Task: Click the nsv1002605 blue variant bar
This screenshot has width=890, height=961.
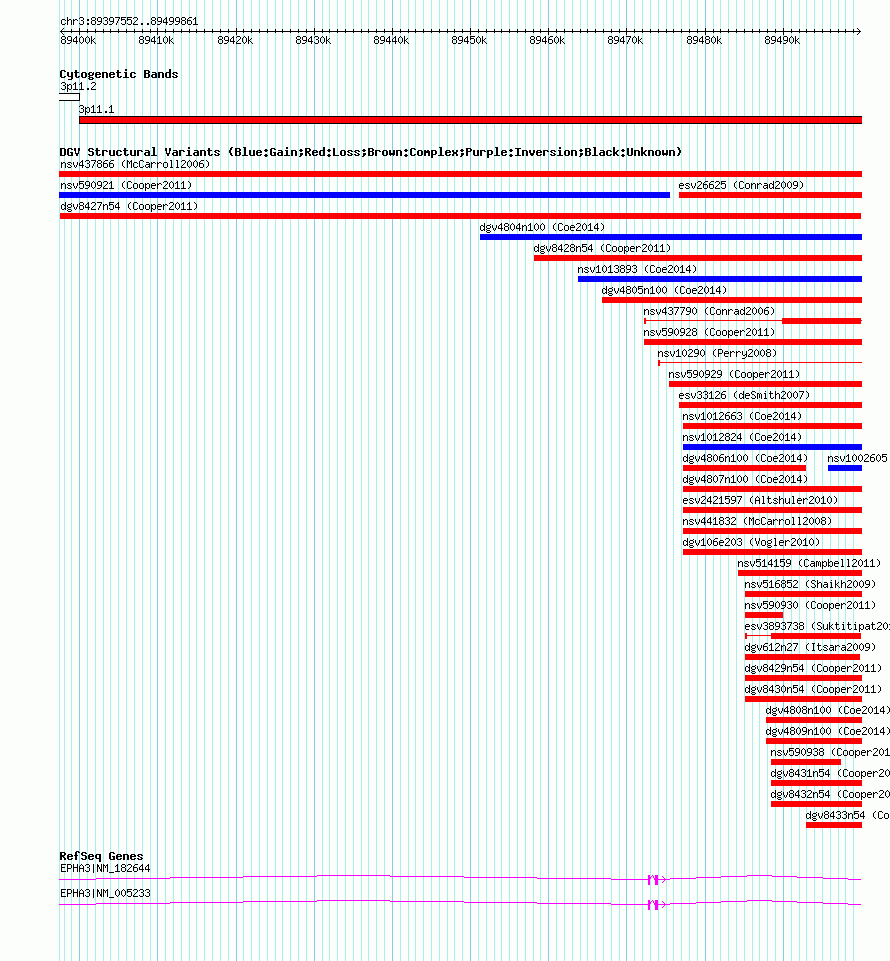Action: point(845,468)
